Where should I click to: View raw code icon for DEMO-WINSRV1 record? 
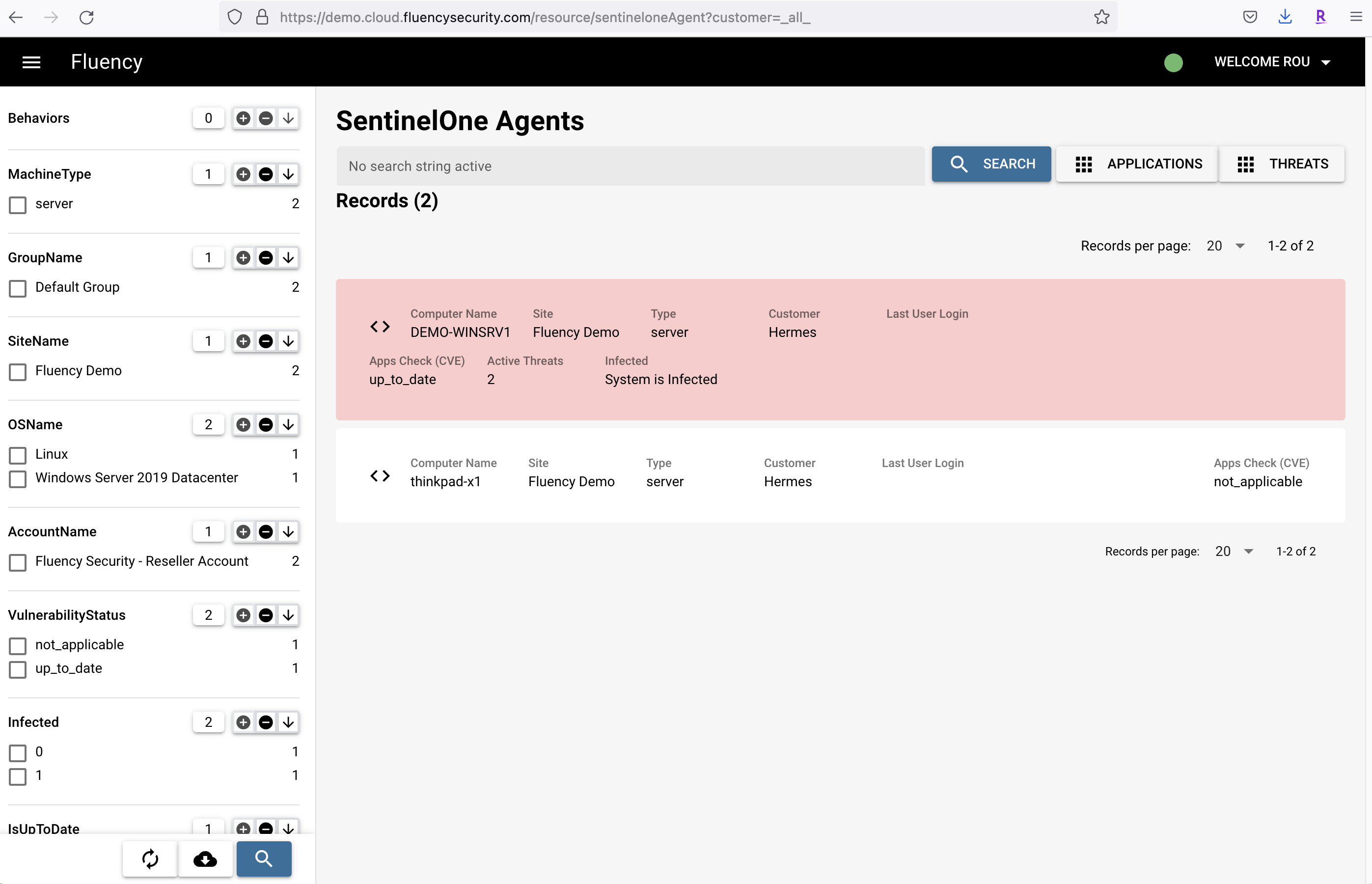point(380,327)
